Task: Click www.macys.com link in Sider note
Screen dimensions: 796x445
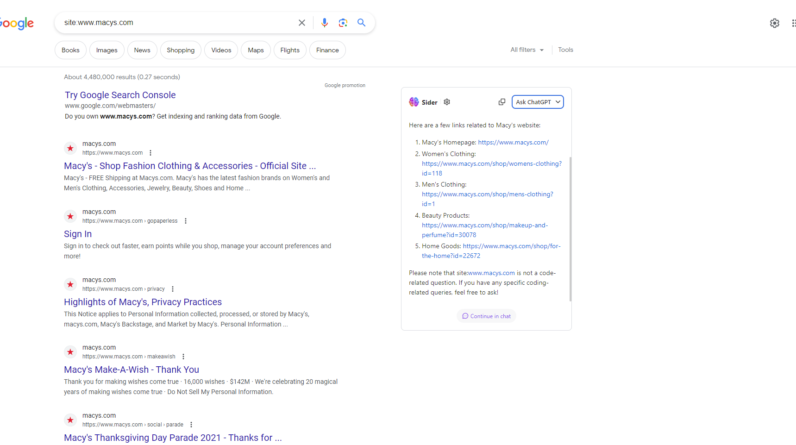Action: point(491,273)
